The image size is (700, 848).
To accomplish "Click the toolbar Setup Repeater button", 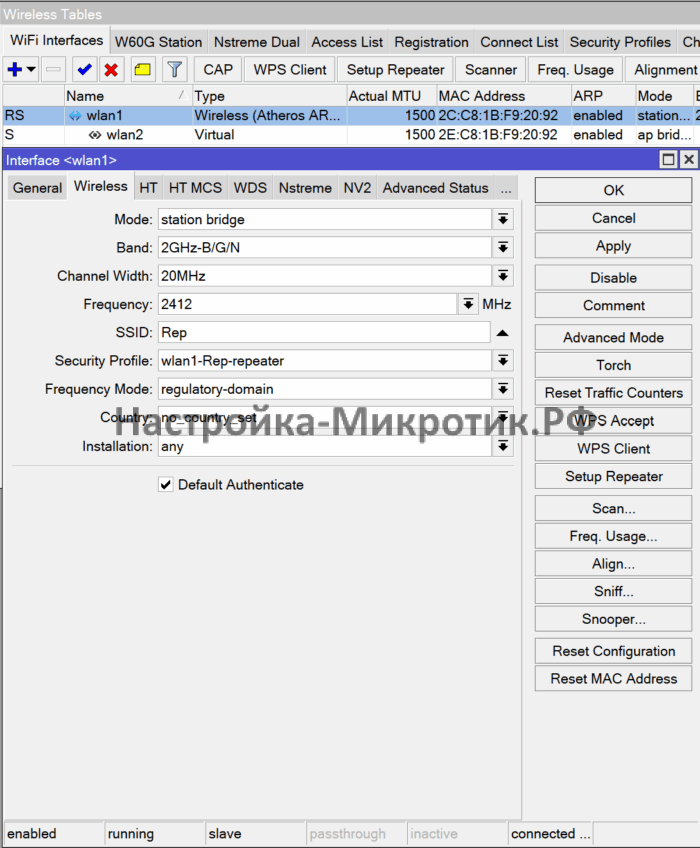I will pos(395,70).
